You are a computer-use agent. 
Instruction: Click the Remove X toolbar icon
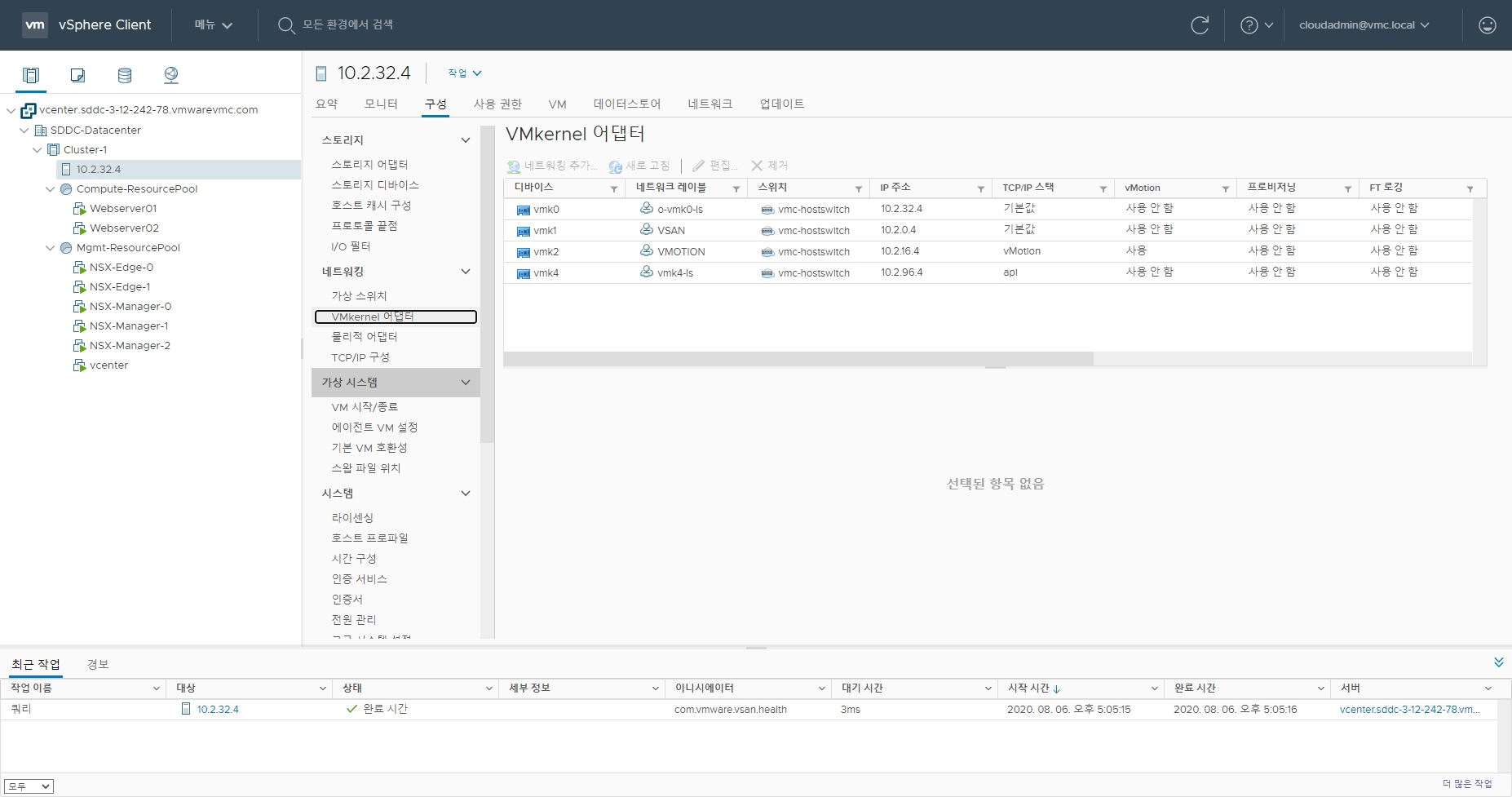757,166
